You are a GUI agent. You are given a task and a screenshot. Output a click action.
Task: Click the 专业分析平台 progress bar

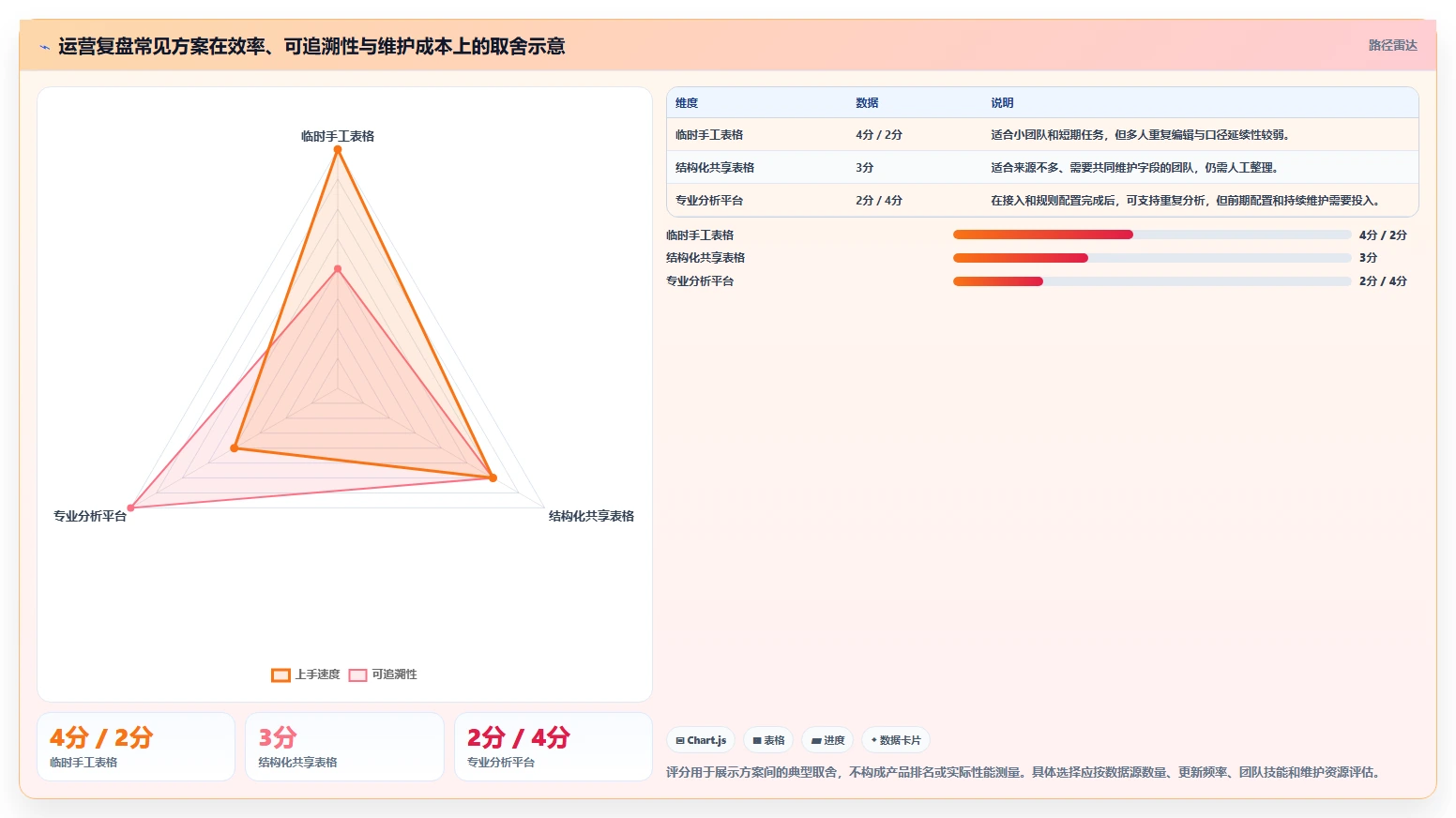coord(1152,281)
